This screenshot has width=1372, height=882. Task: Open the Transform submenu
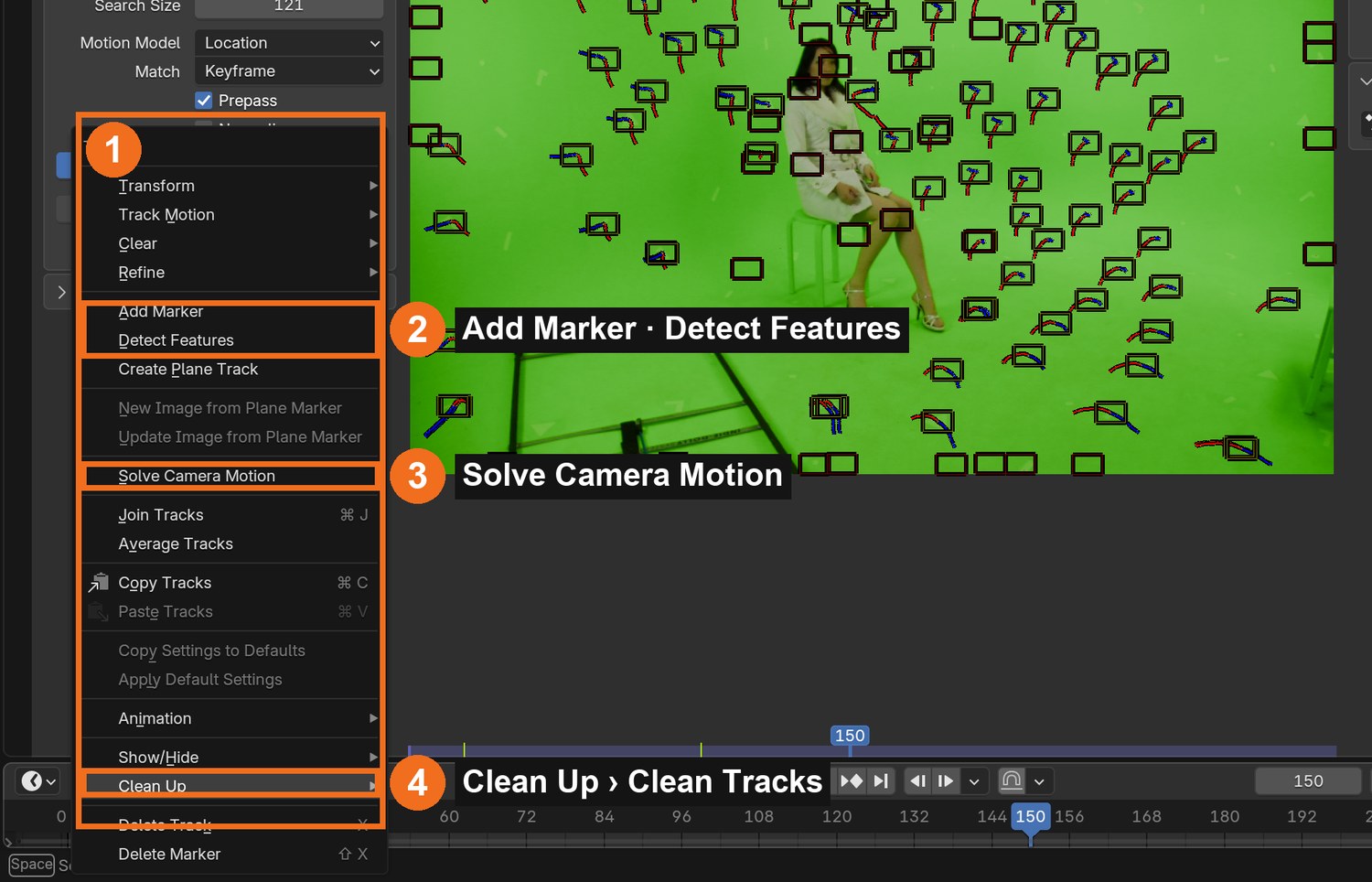click(231, 186)
